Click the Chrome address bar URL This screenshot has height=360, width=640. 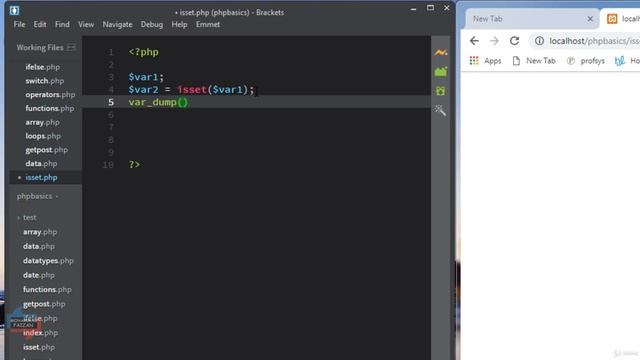coord(594,41)
